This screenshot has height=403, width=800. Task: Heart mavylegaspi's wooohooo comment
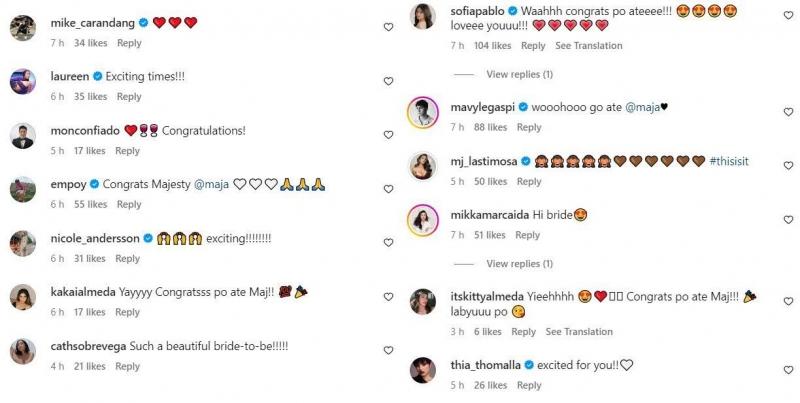point(787,111)
